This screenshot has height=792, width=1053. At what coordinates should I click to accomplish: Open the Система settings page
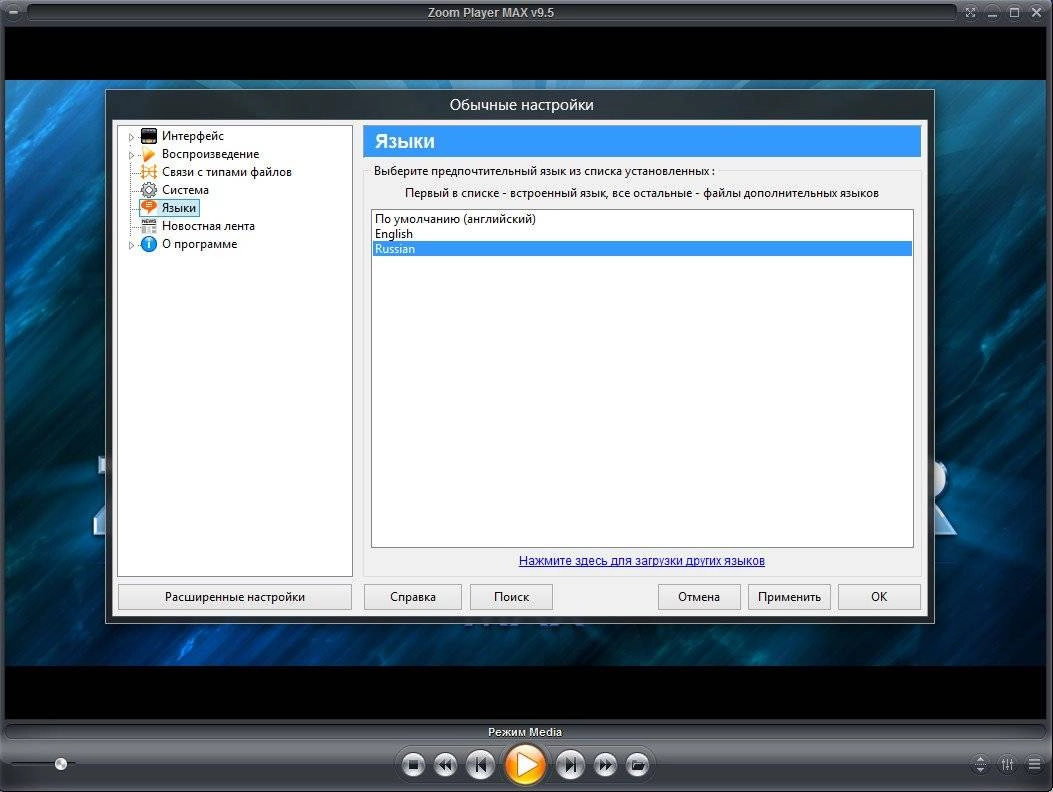[x=185, y=190]
